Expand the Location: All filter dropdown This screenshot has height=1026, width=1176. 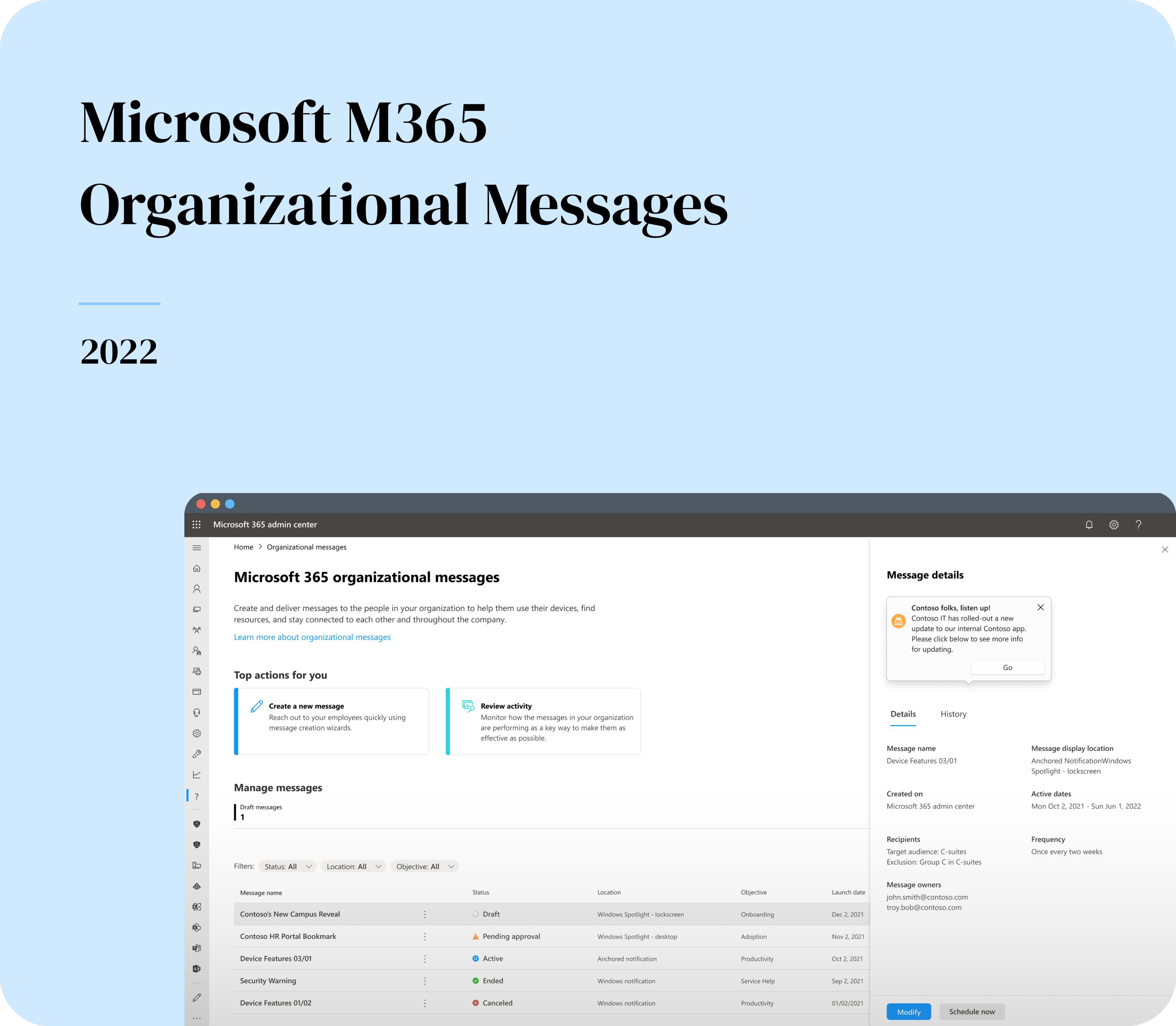click(353, 866)
